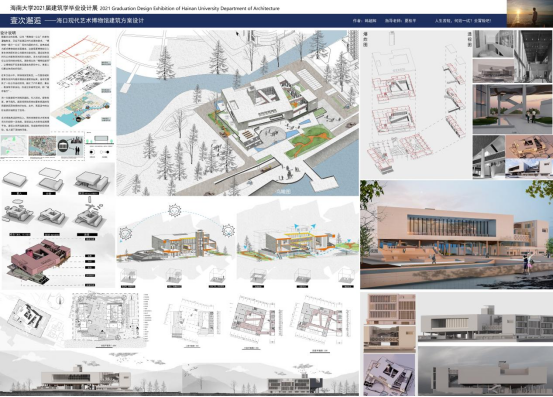Click the 壹次邂逅 project title
Screen dimensions: 553x397
coord(25,20)
